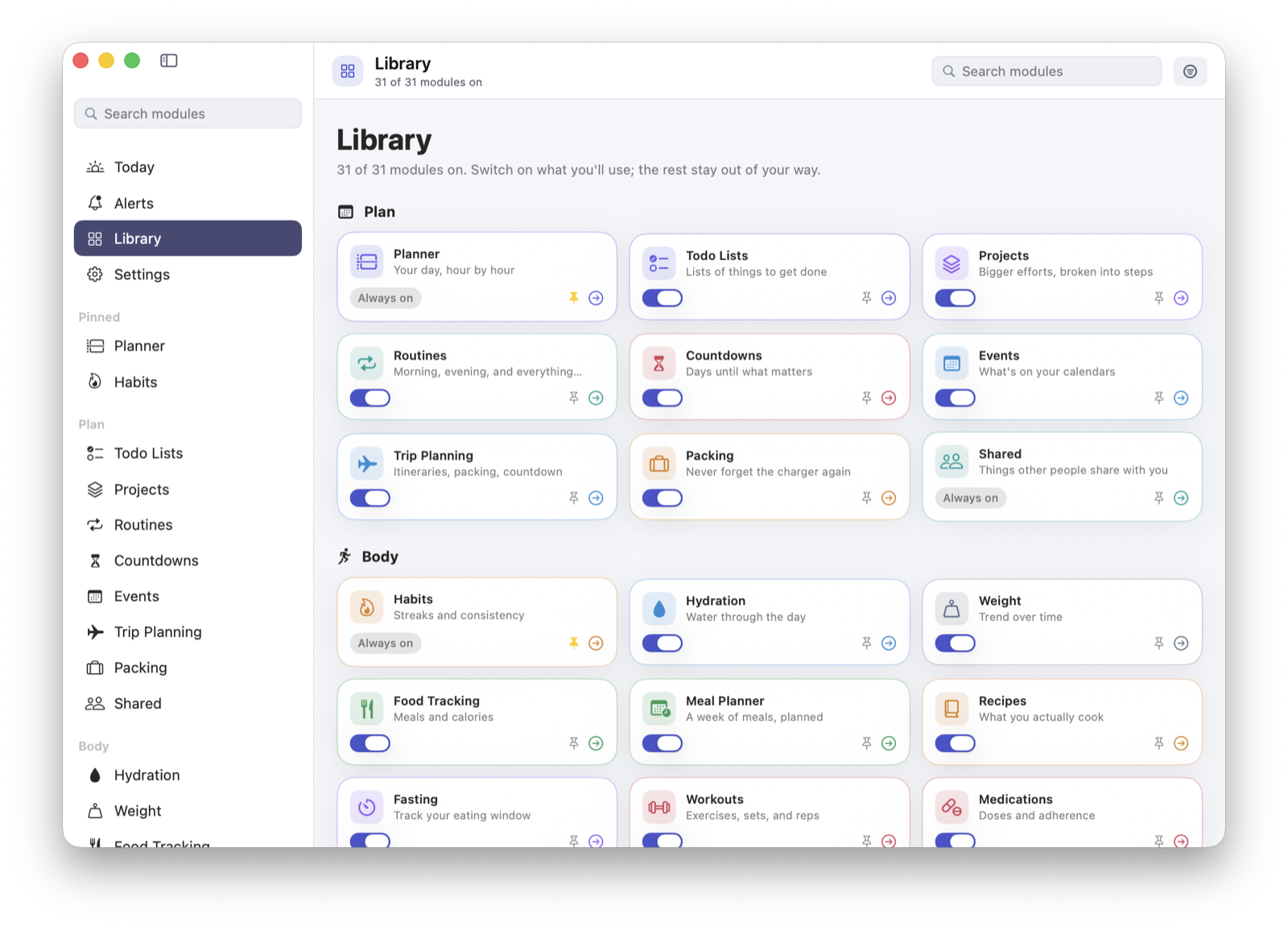The image size is (1288, 930).
Task: Pin the Packing module
Action: [866, 498]
